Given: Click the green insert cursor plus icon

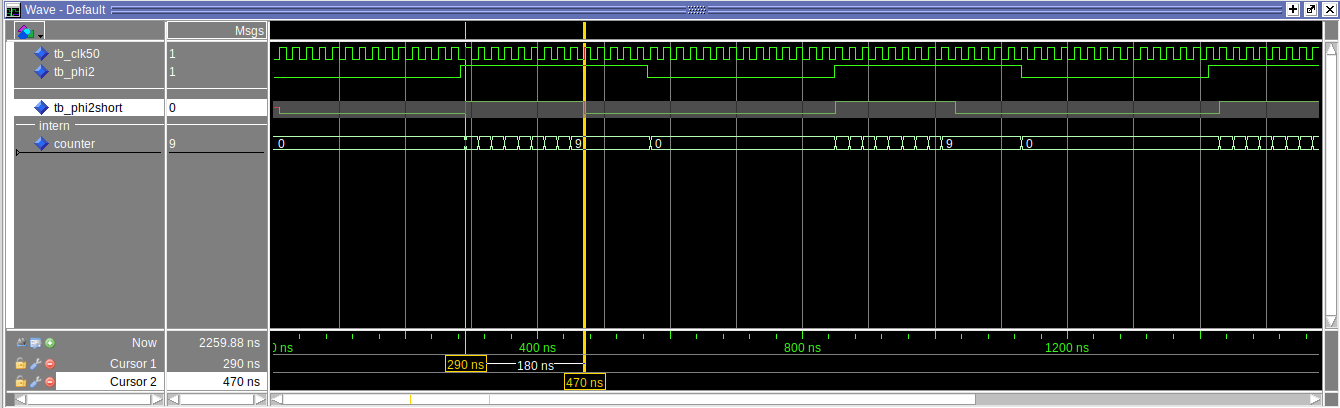Looking at the screenshot, I should [50, 342].
